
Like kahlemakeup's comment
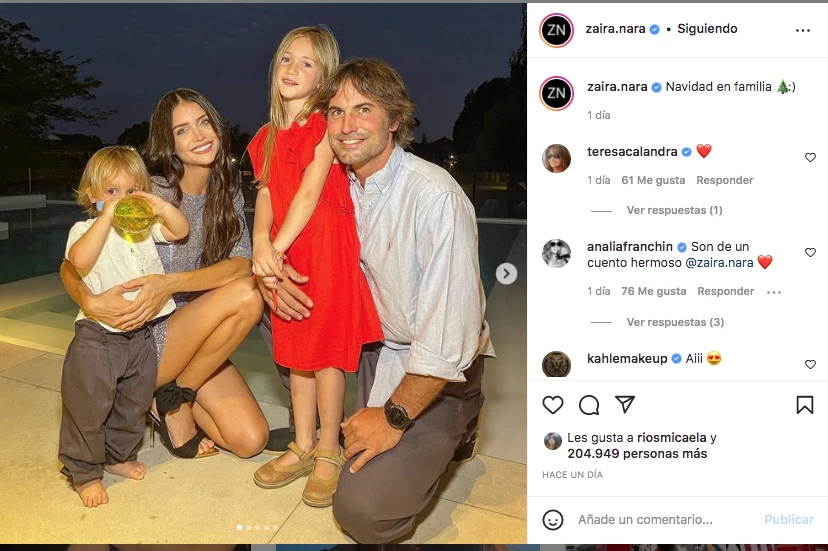810,365
